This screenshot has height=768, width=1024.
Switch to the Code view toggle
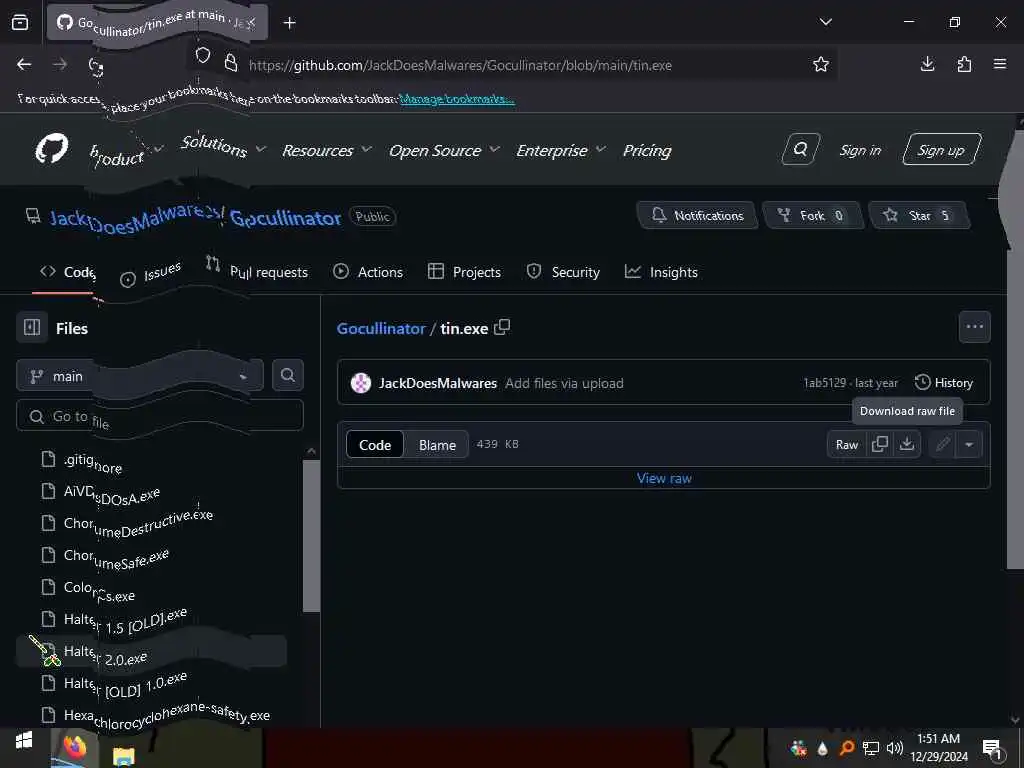pos(375,445)
